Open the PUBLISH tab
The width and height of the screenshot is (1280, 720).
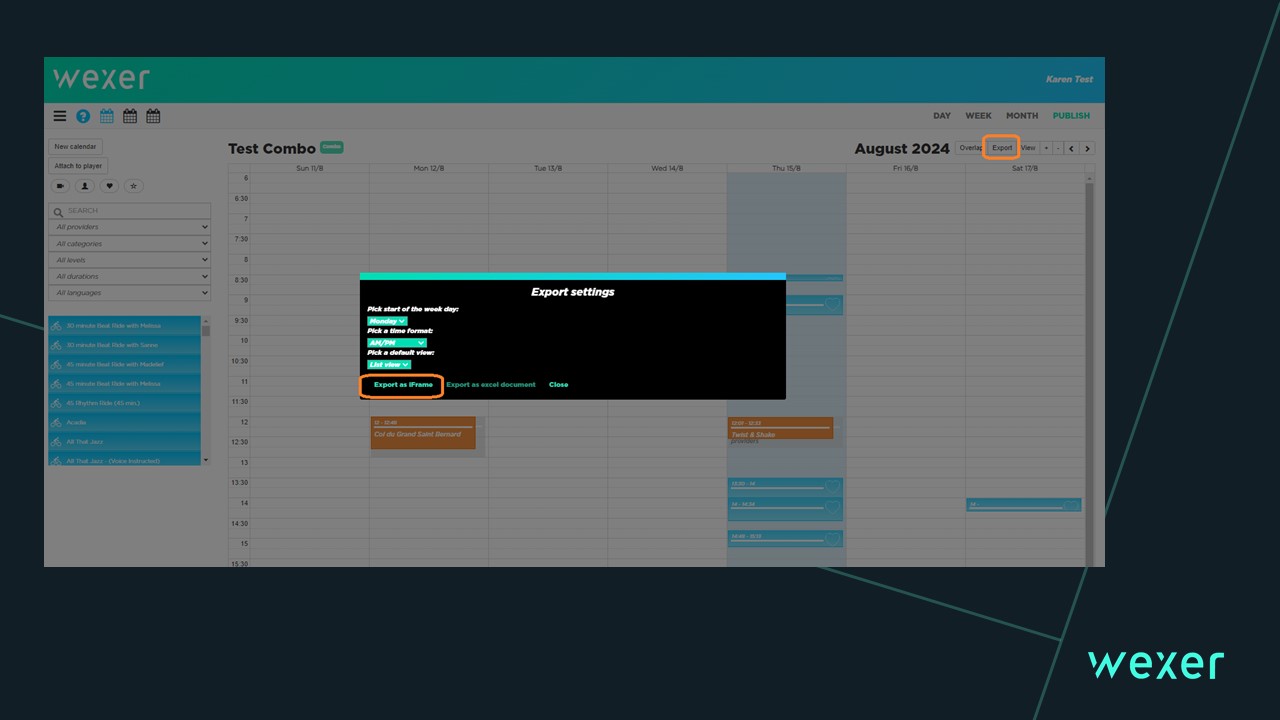pos(1071,116)
